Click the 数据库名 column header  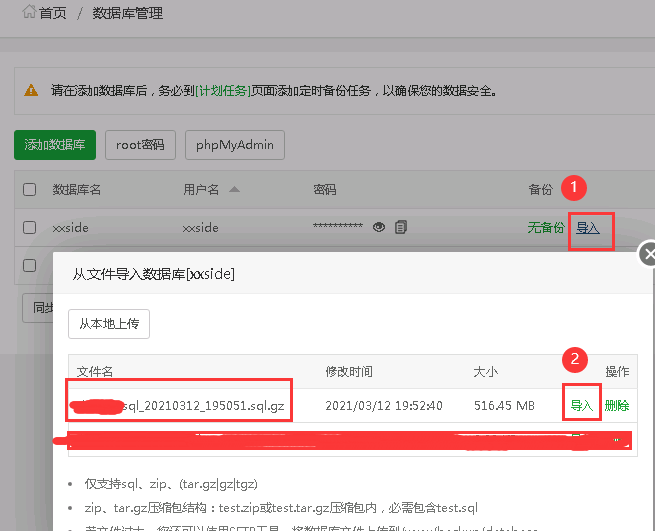pyautogui.click(x=76, y=190)
